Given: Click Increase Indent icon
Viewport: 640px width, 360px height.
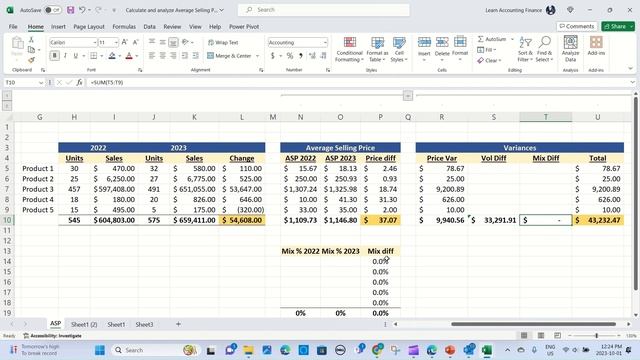Looking at the screenshot, I should tap(196, 56).
